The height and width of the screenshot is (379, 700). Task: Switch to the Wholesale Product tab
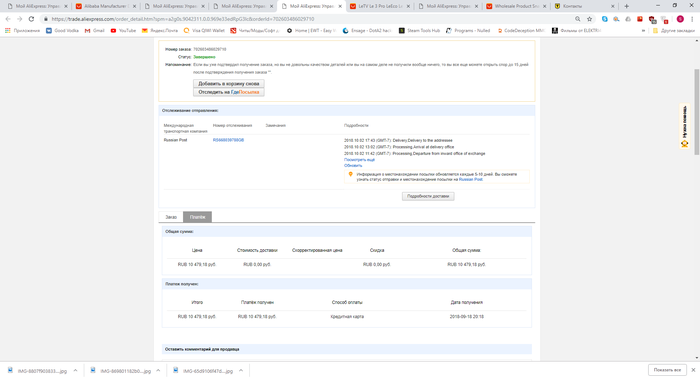tap(516, 6)
